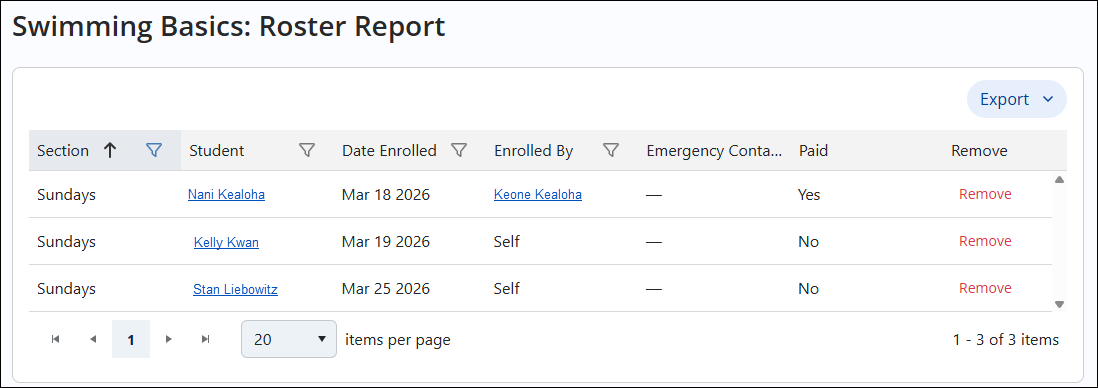Click the table scroll down arrow
This screenshot has width=1098, height=388.
[x=1059, y=304]
